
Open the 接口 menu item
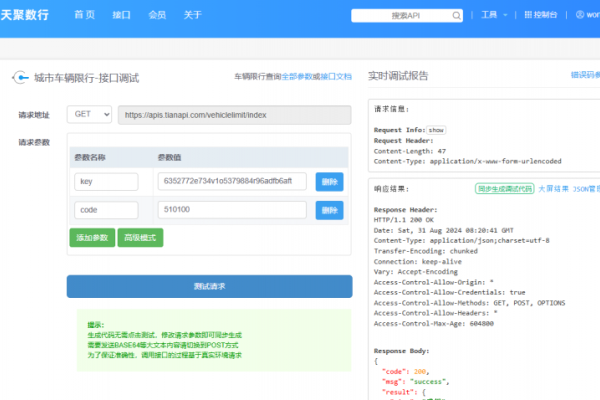click(121, 15)
